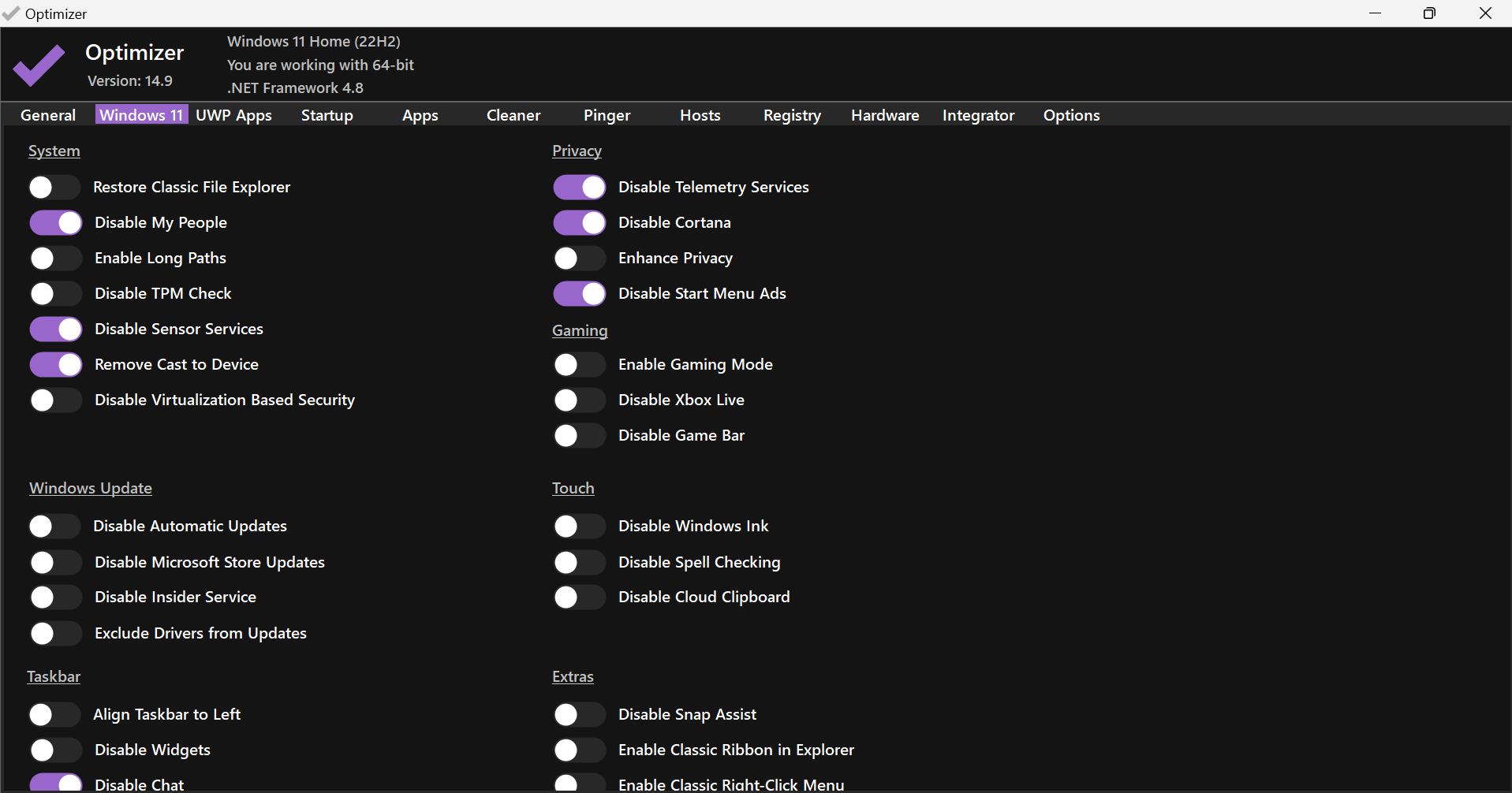Open the UWP Apps tab

click(233, 115)
